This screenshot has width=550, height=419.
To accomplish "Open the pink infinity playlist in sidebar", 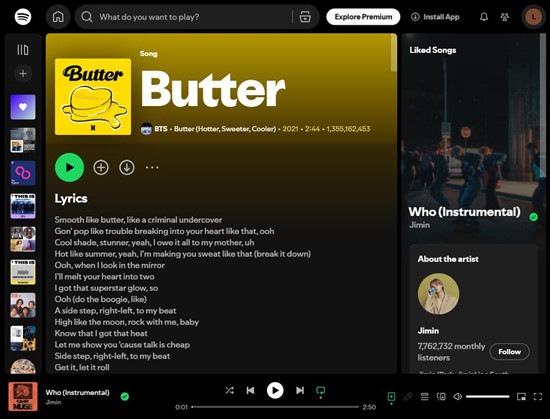I will coord(23,173).
